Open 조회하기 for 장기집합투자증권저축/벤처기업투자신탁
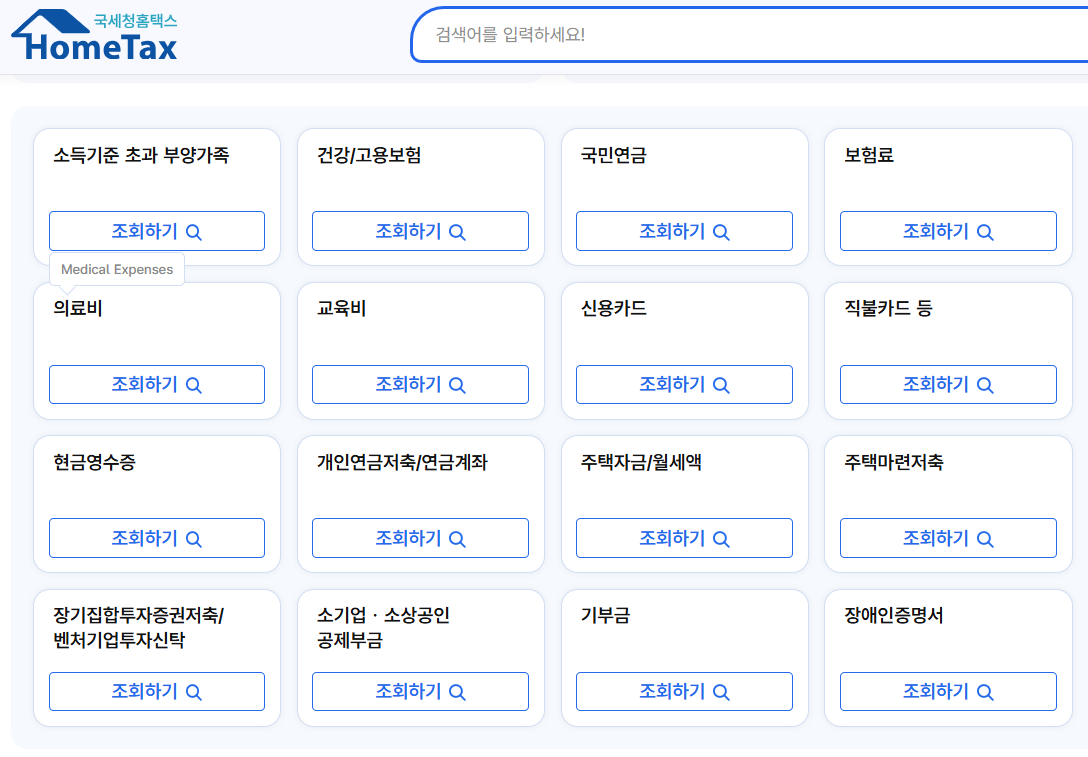This screenshot has width=1088, height=757. (157, 691)
